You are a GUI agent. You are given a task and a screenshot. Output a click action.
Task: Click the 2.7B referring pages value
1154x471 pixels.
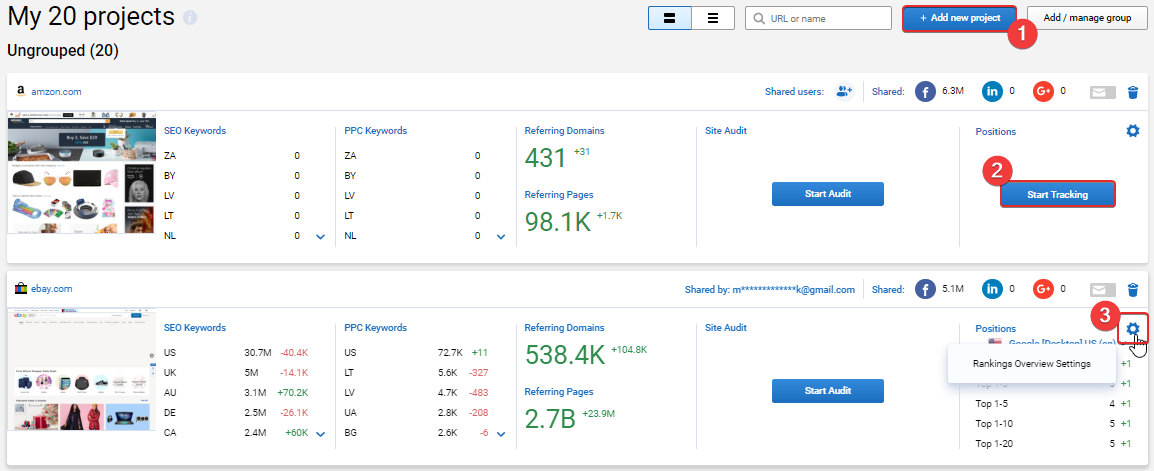(x=551, y=419)
